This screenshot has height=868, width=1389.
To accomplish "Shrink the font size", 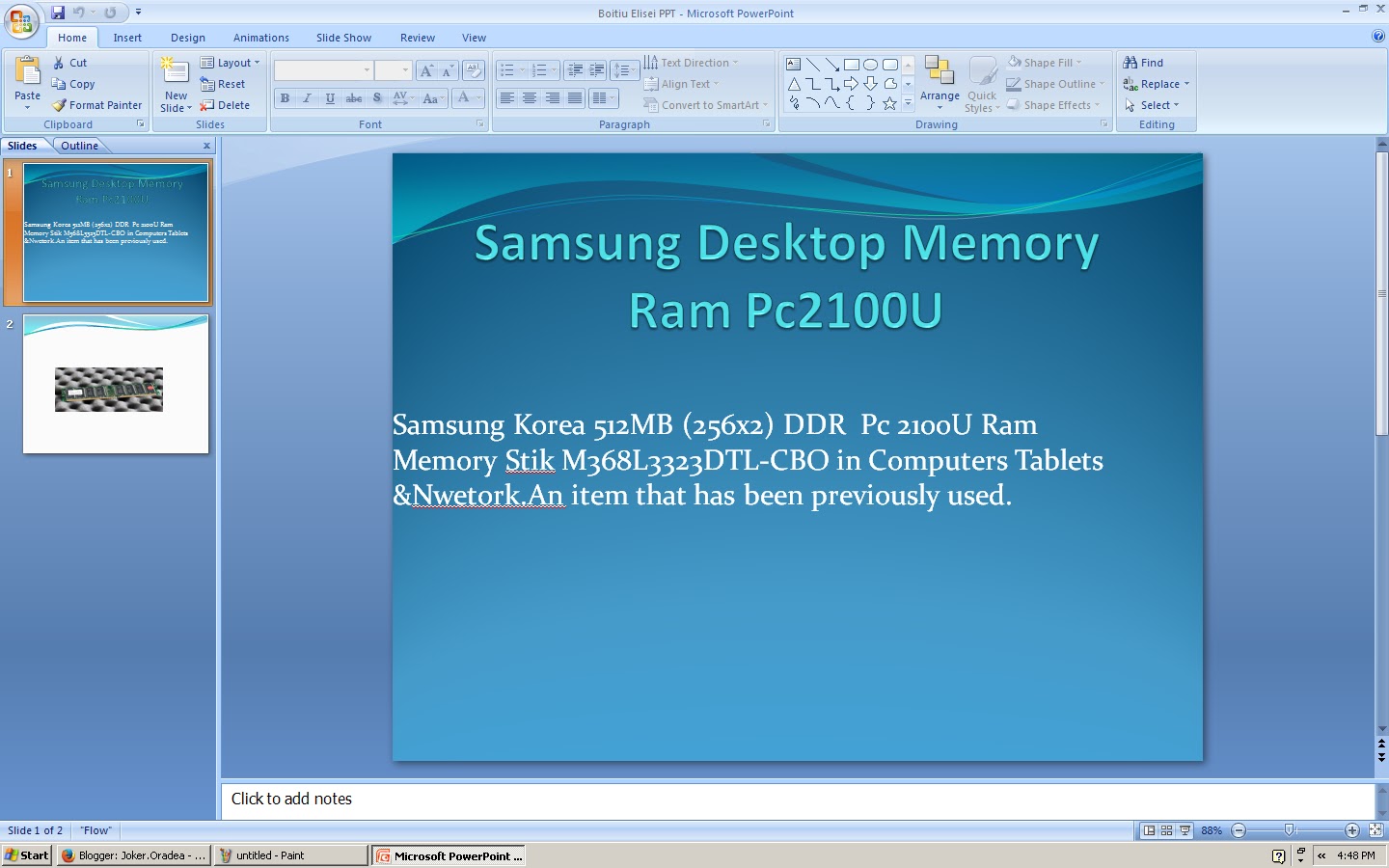I will (448, 70).
